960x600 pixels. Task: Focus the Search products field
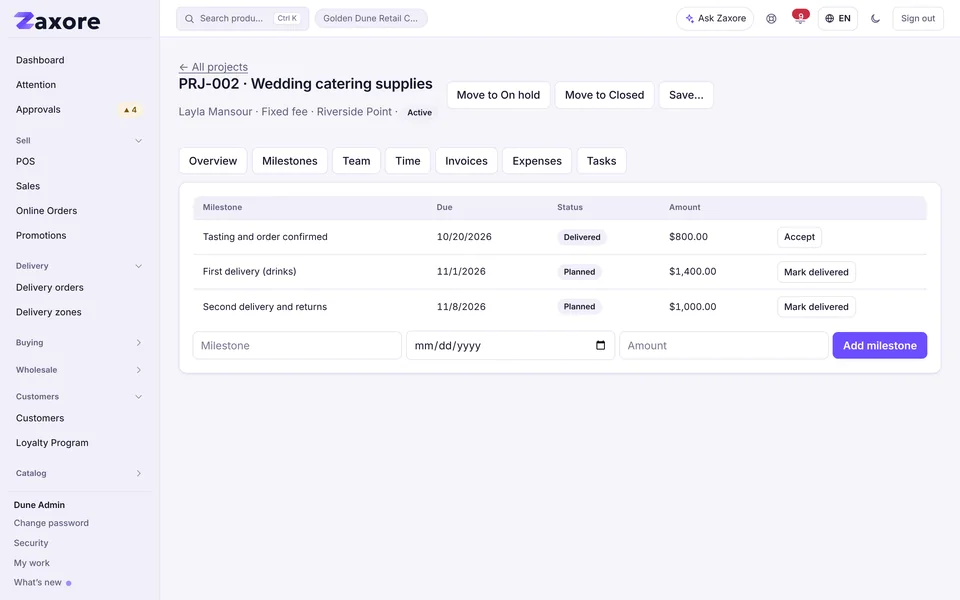(242, 18)
